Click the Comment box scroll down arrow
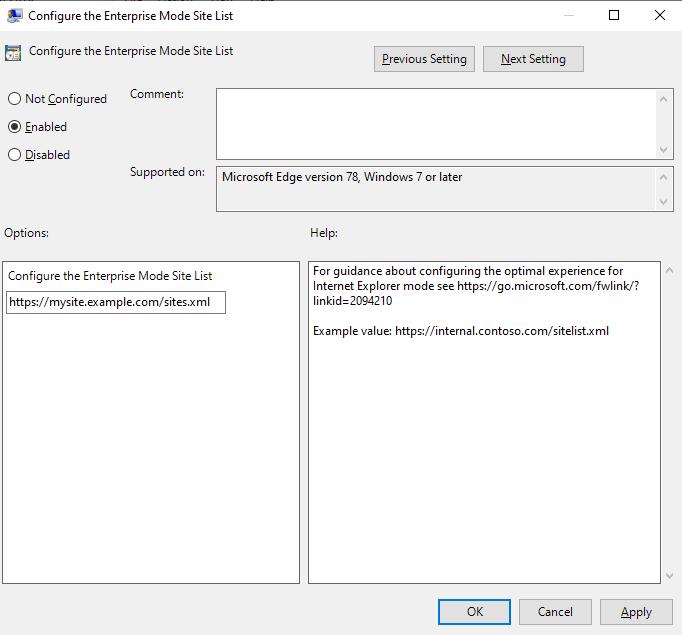 (x=663, y=150)
